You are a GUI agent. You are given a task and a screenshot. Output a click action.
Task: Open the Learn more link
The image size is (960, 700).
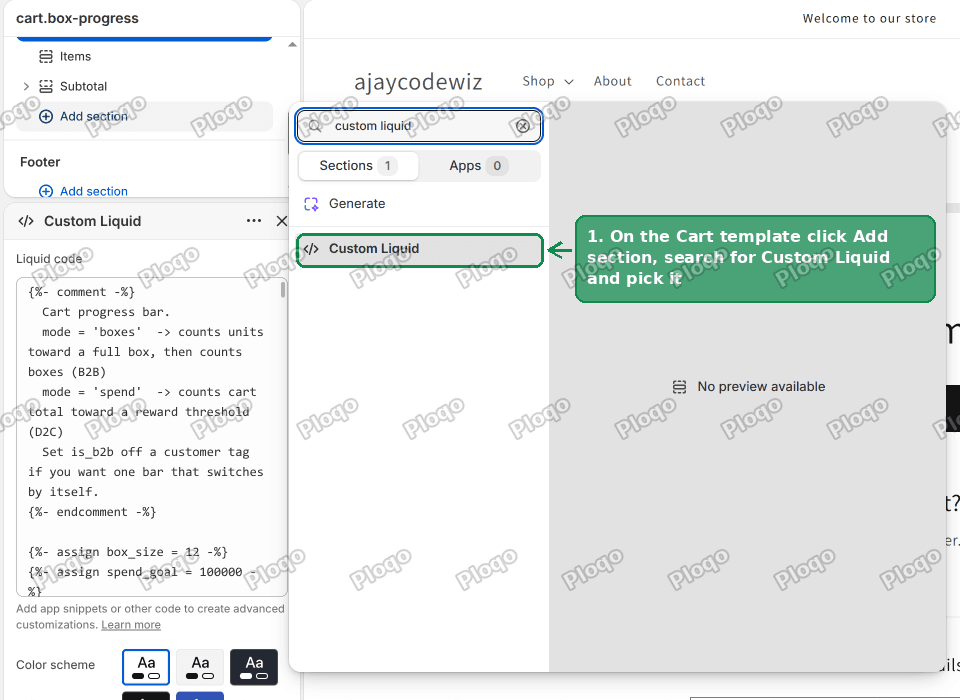(131, 625)
